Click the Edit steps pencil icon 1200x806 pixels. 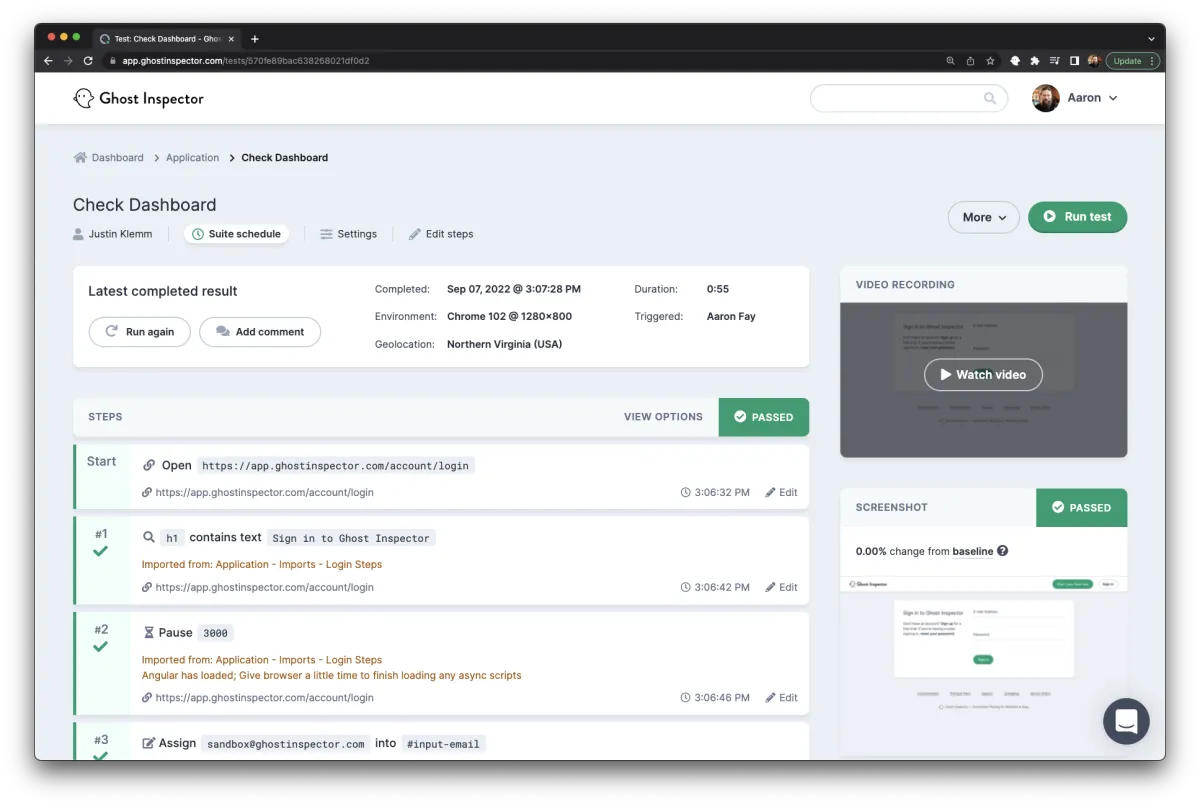415,234
